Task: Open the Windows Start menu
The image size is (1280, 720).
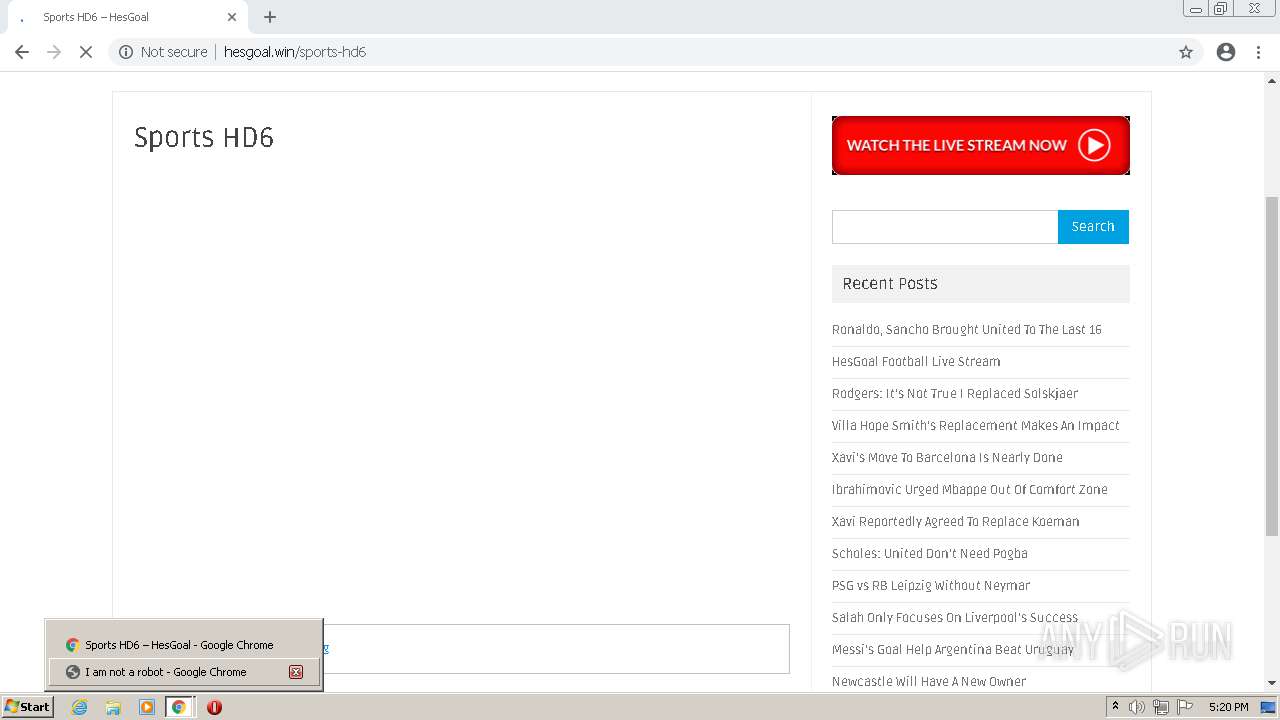Action: coord(28,707)
